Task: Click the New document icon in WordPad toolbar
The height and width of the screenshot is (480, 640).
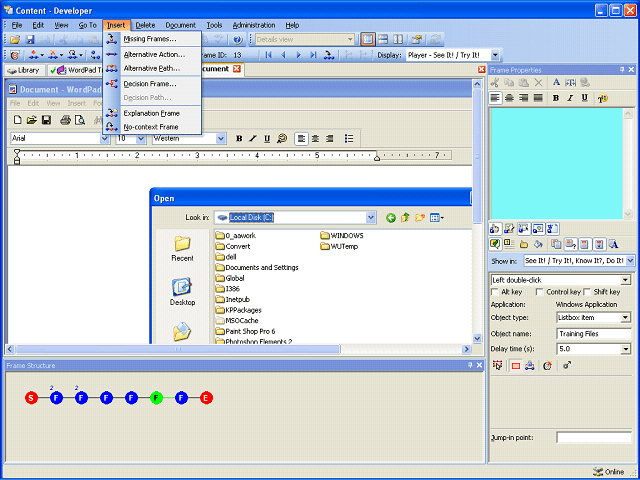Action: [x=18, y=120]
